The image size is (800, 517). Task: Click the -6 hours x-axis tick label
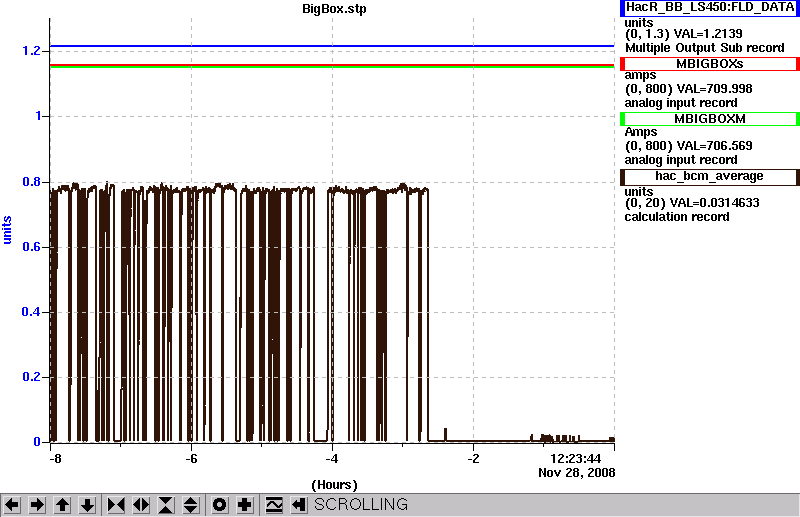191,459
